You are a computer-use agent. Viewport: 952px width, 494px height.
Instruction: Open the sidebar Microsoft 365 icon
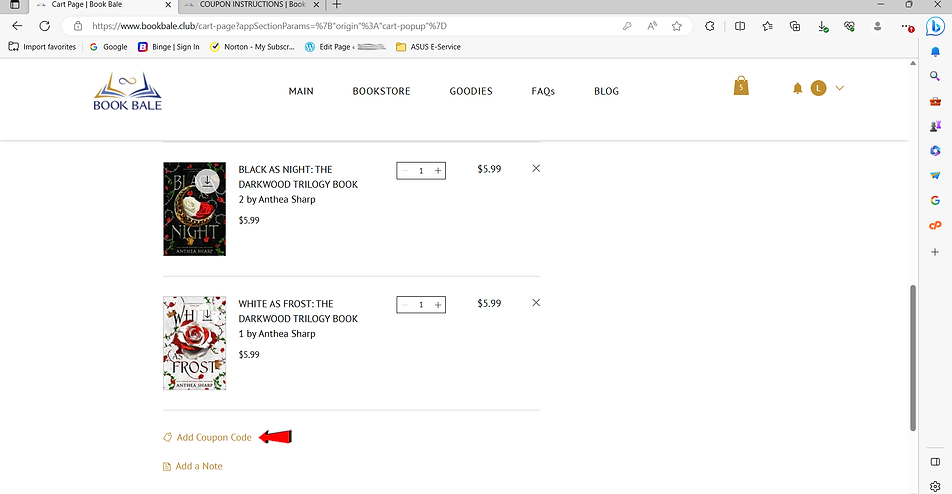point(935,151)
